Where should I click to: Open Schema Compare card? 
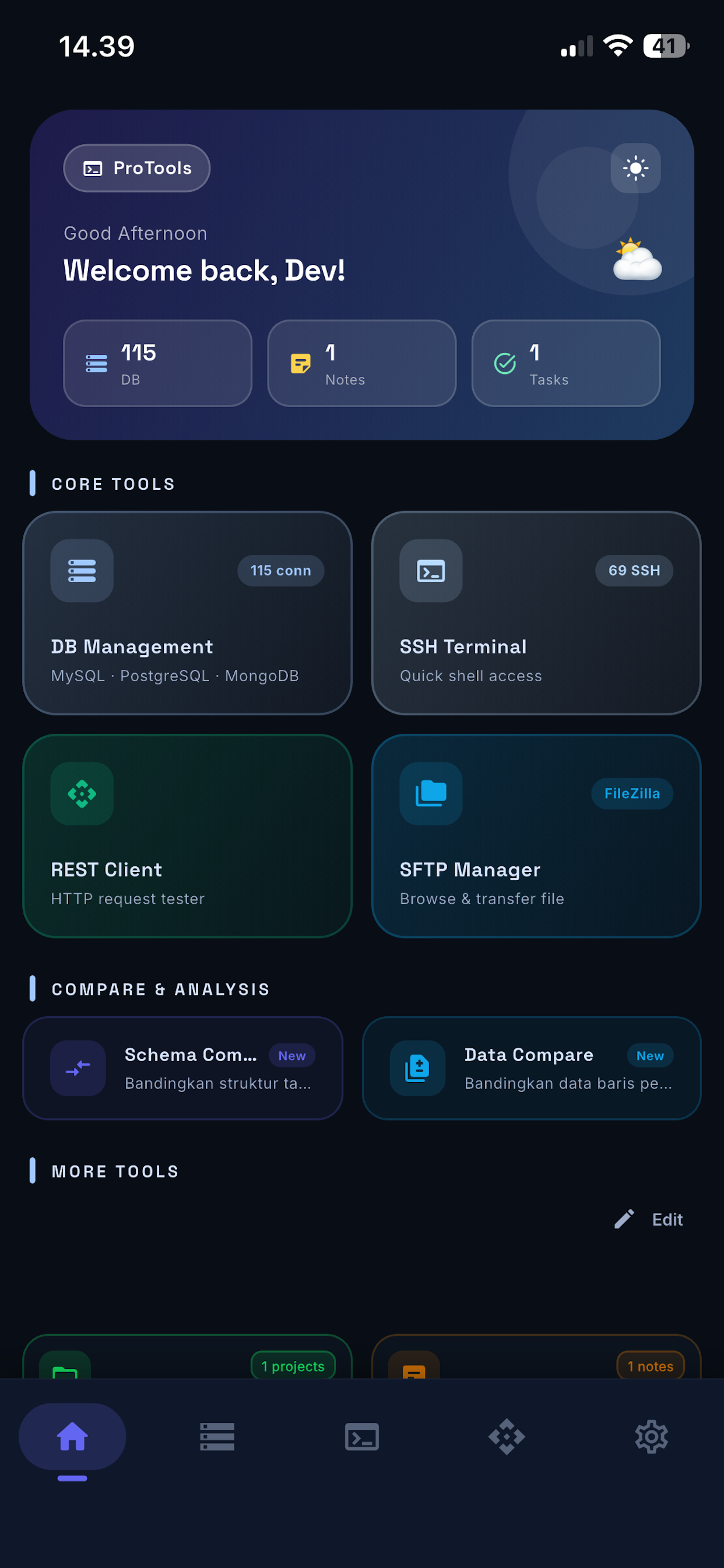[x=182, y=1067]
